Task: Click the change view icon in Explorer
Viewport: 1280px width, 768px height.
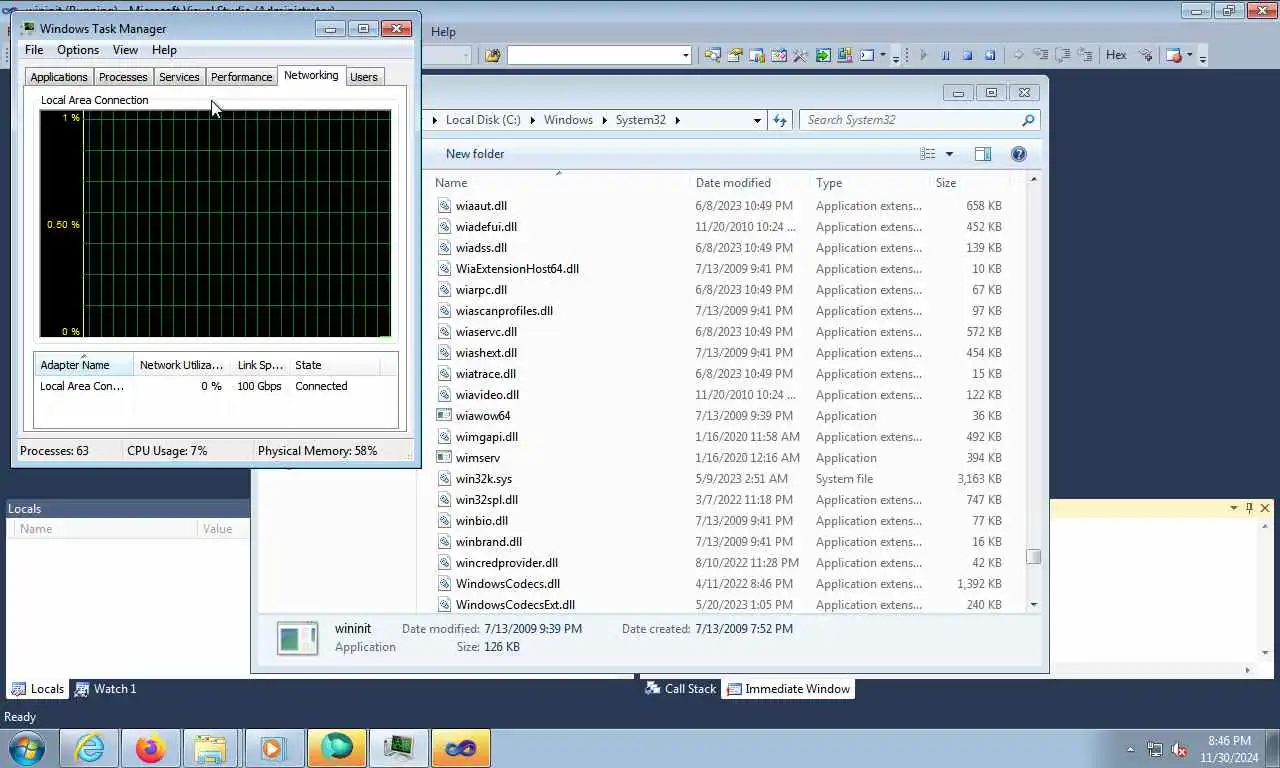Action: 928,154
